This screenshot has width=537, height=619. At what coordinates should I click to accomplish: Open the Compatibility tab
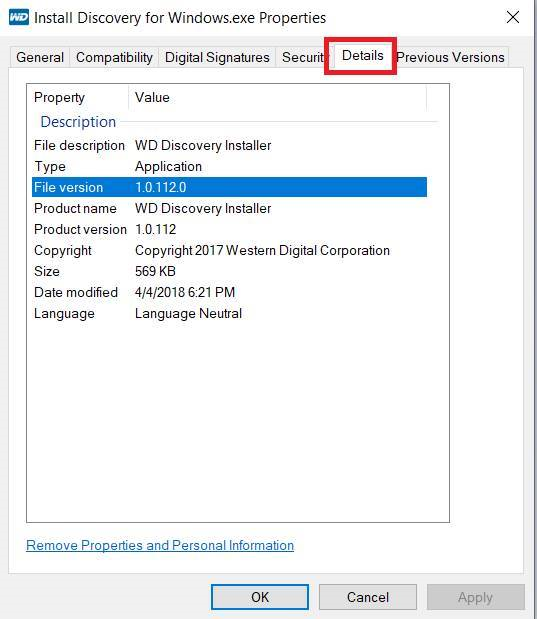[x=114, y=57]
